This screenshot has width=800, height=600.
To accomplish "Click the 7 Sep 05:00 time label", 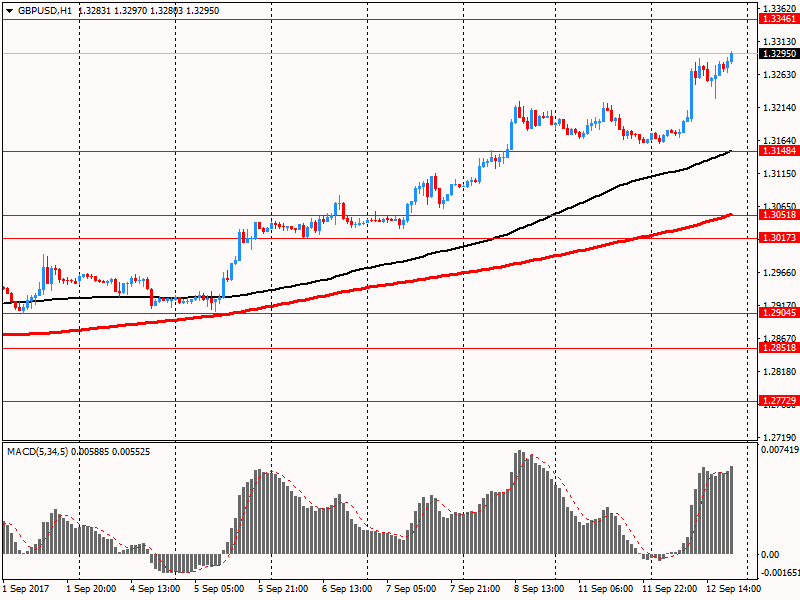I will tap(411, 589).
